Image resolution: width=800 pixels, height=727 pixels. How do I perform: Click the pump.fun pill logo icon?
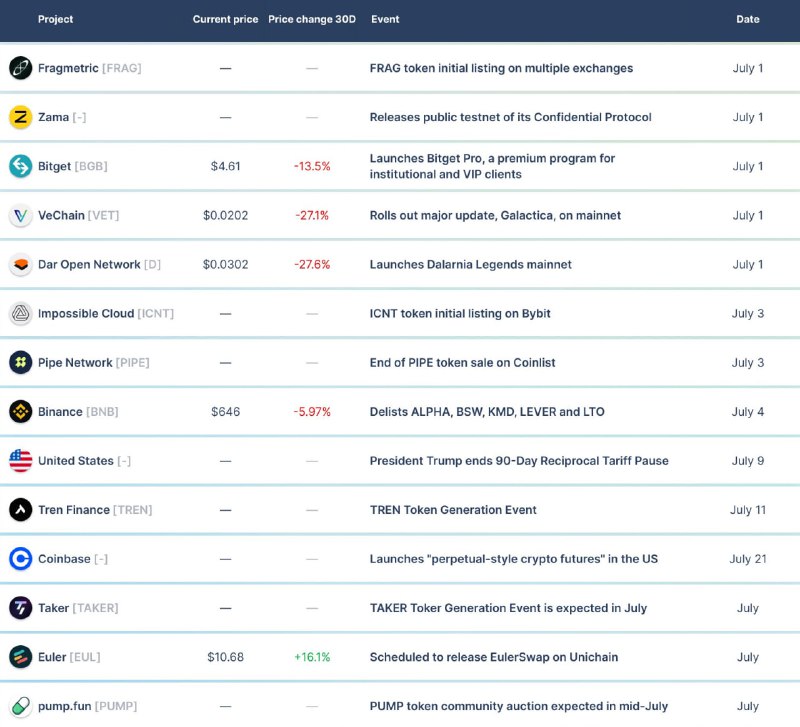20,706
